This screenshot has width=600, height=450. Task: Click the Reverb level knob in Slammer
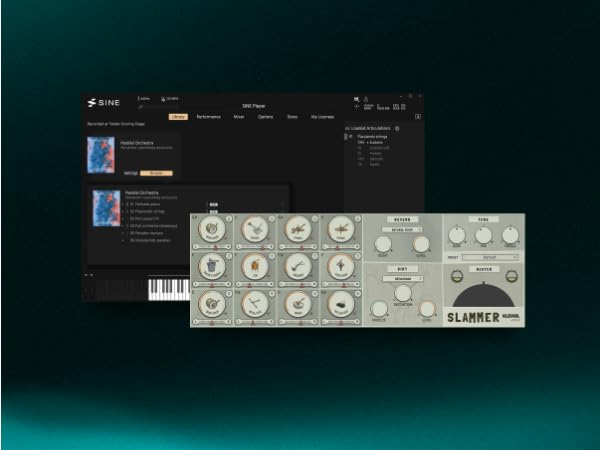(421, 244)
